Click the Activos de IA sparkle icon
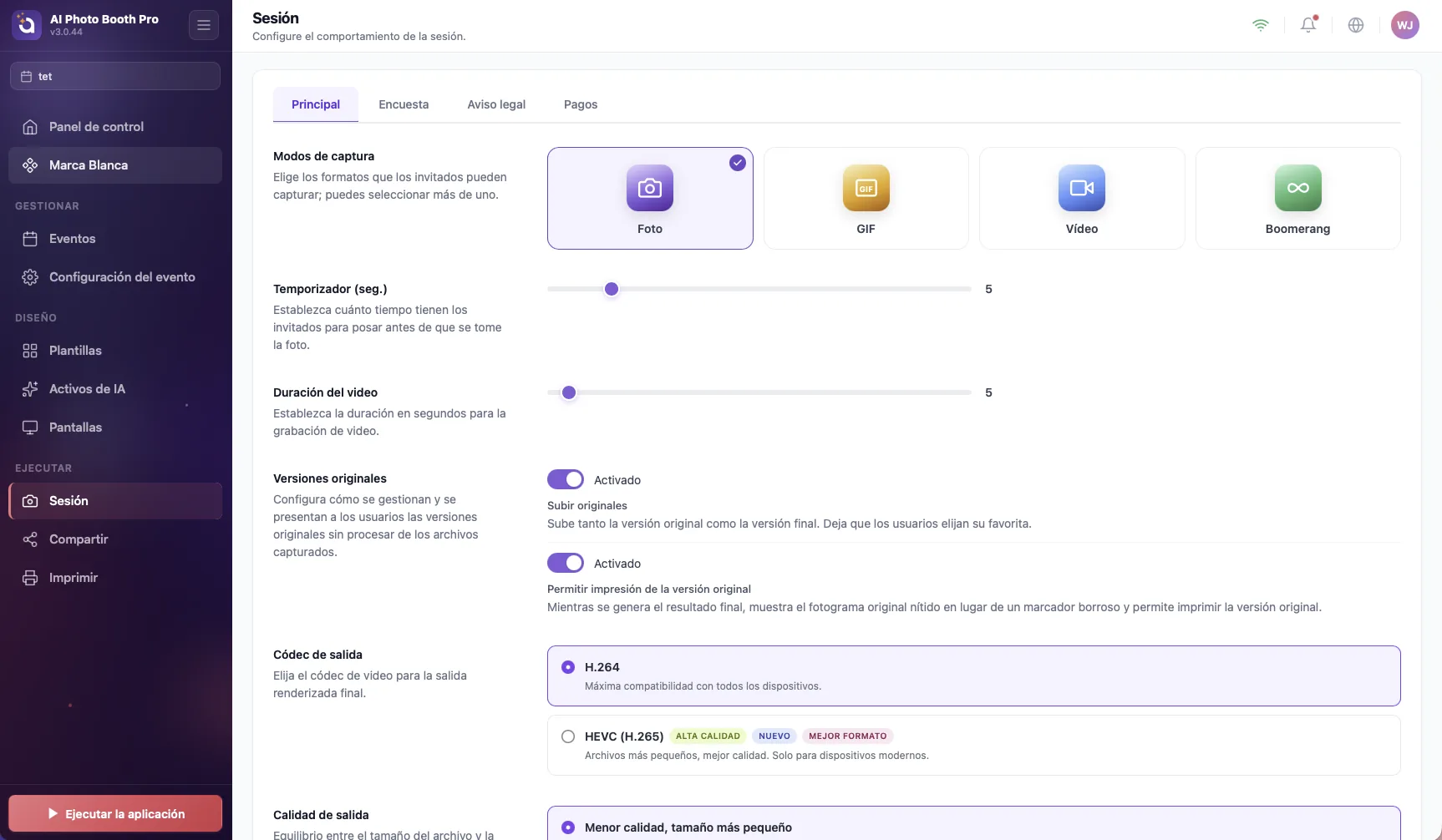 pyautogui.click(x=30, y=389)
